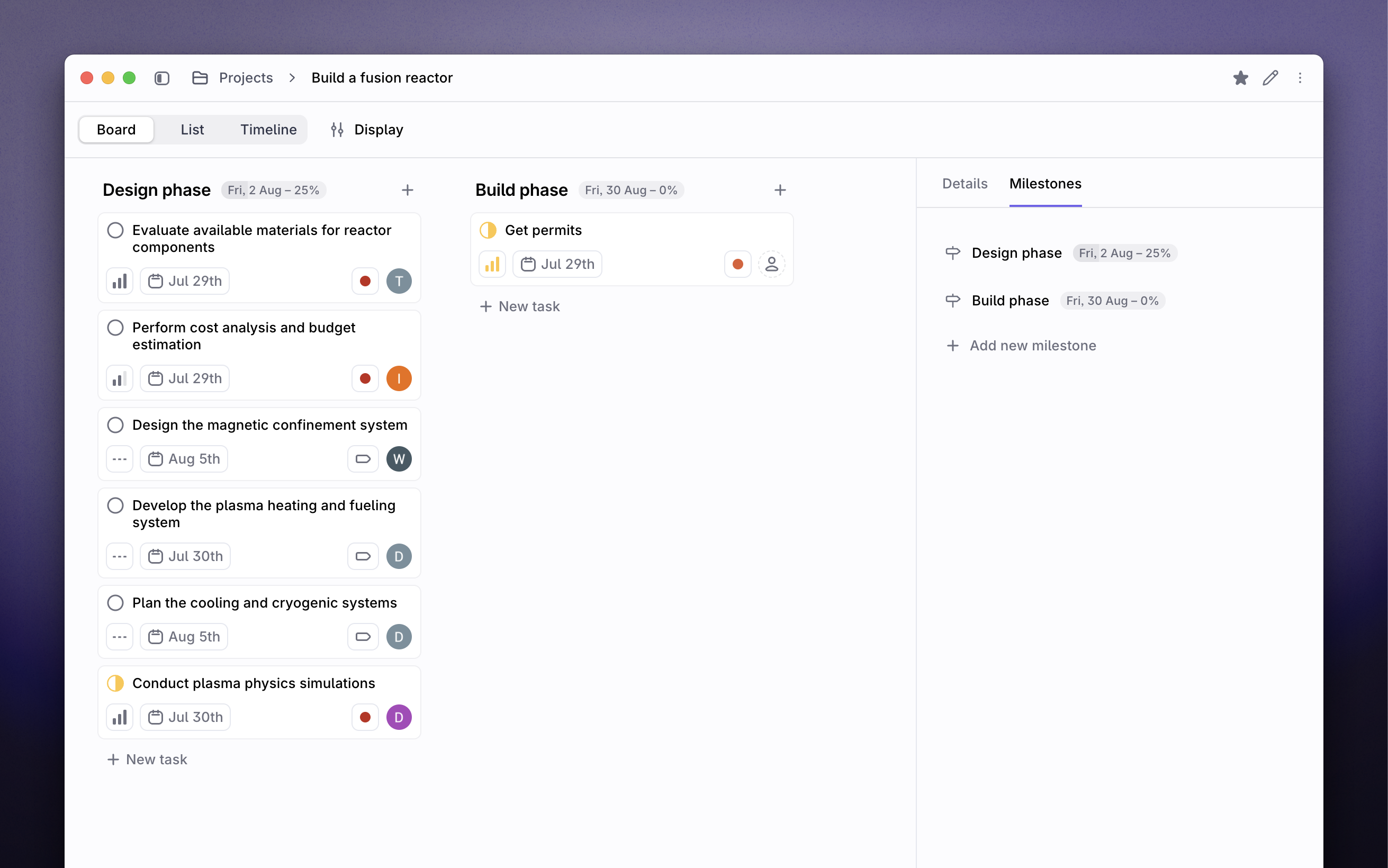Image resolution: width=1388 pixels, height=868 pixels.
Task: Check off Design the magnetic confinement system
Action: pos(115,426)
